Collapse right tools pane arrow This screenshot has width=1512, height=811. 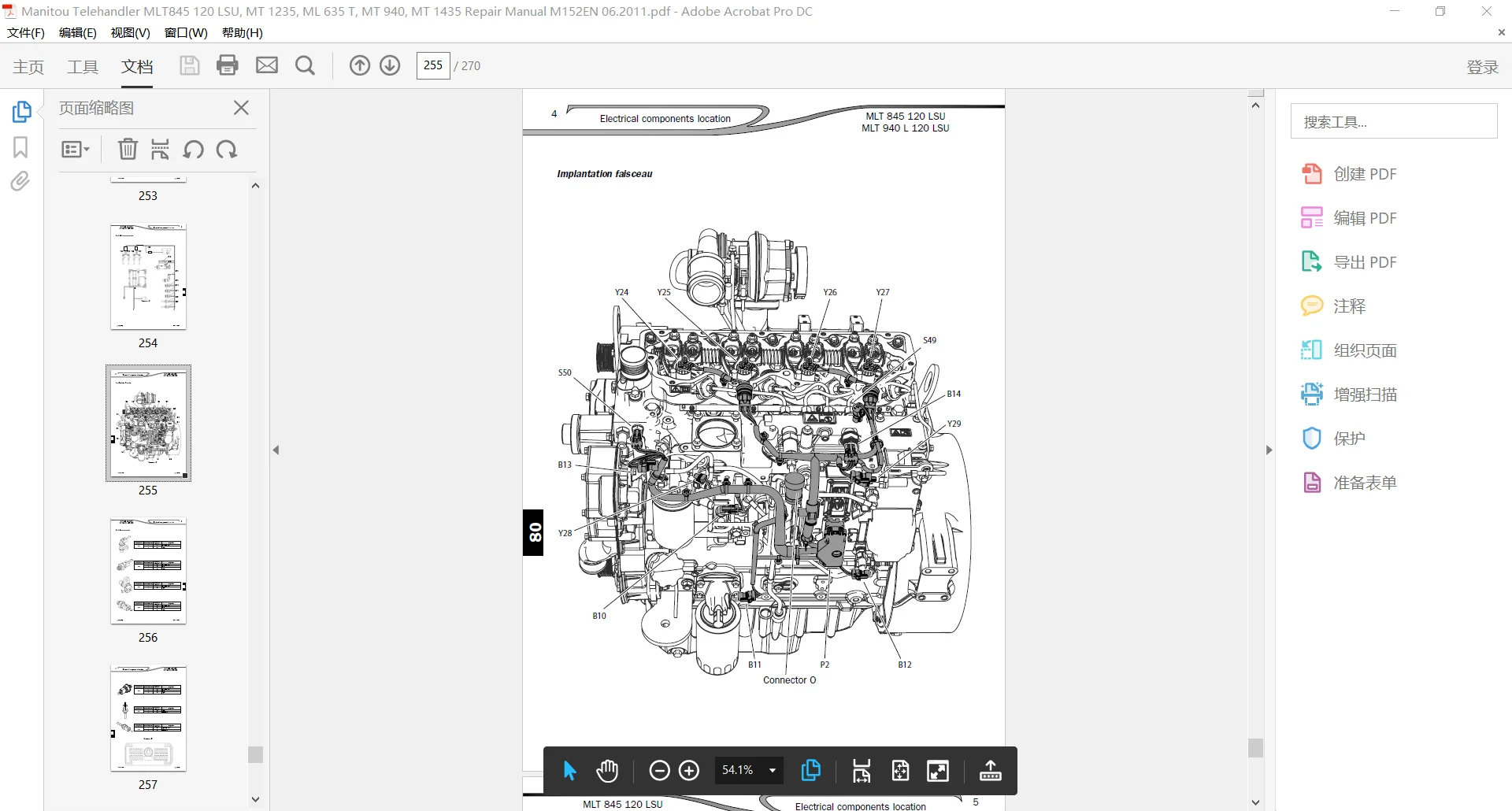coord(1269,450)
